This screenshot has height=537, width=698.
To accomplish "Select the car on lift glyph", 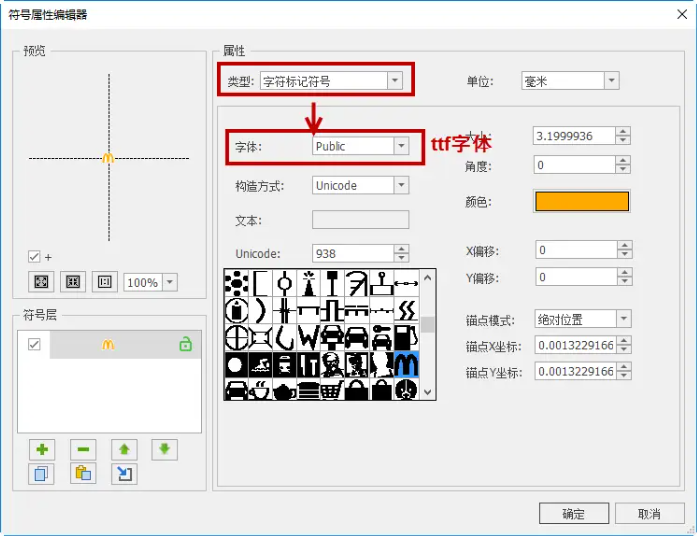I will tap(333, 337).
